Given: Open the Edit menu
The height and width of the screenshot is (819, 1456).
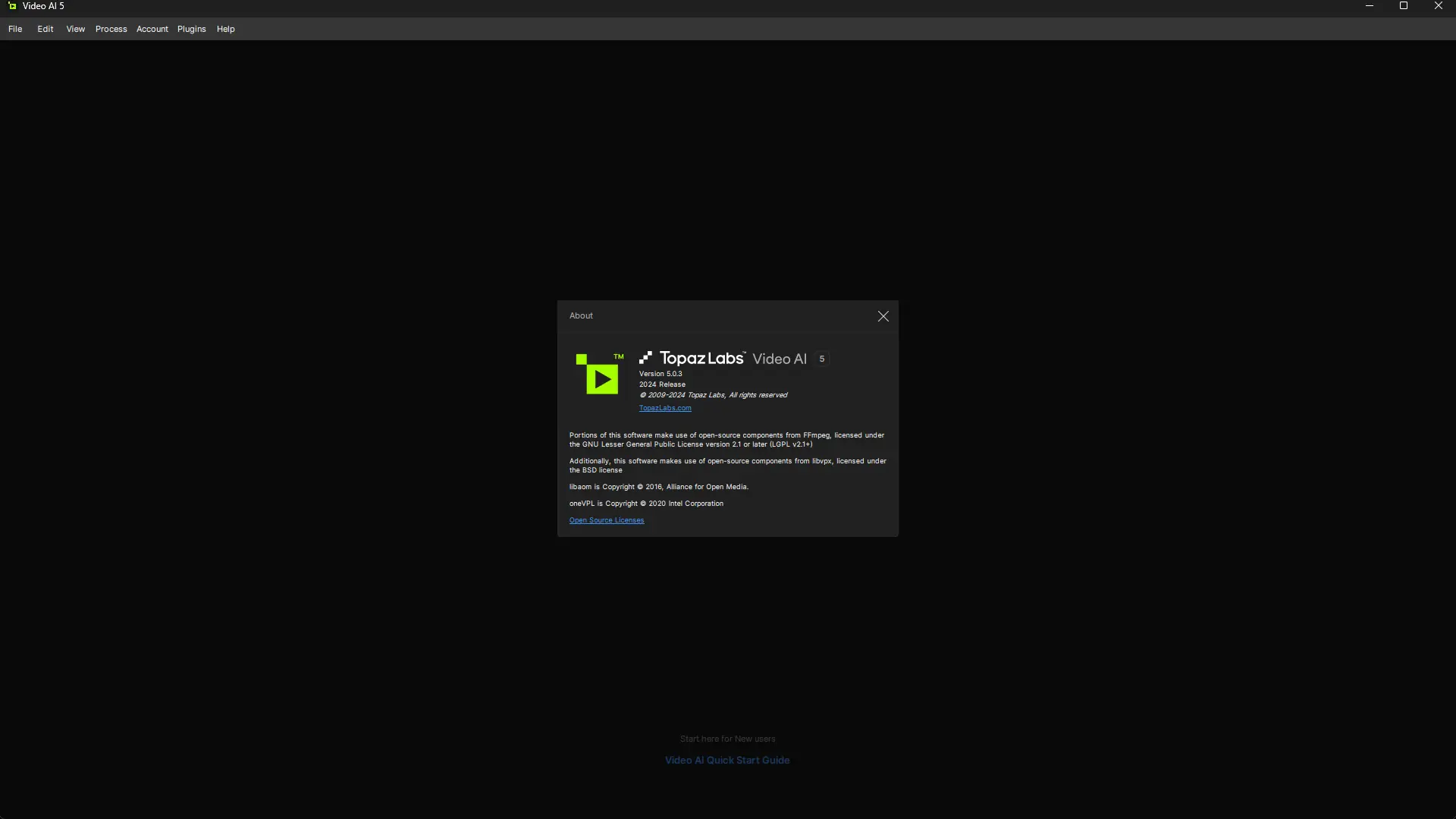Looking at the screenshot, I should 45,29.
